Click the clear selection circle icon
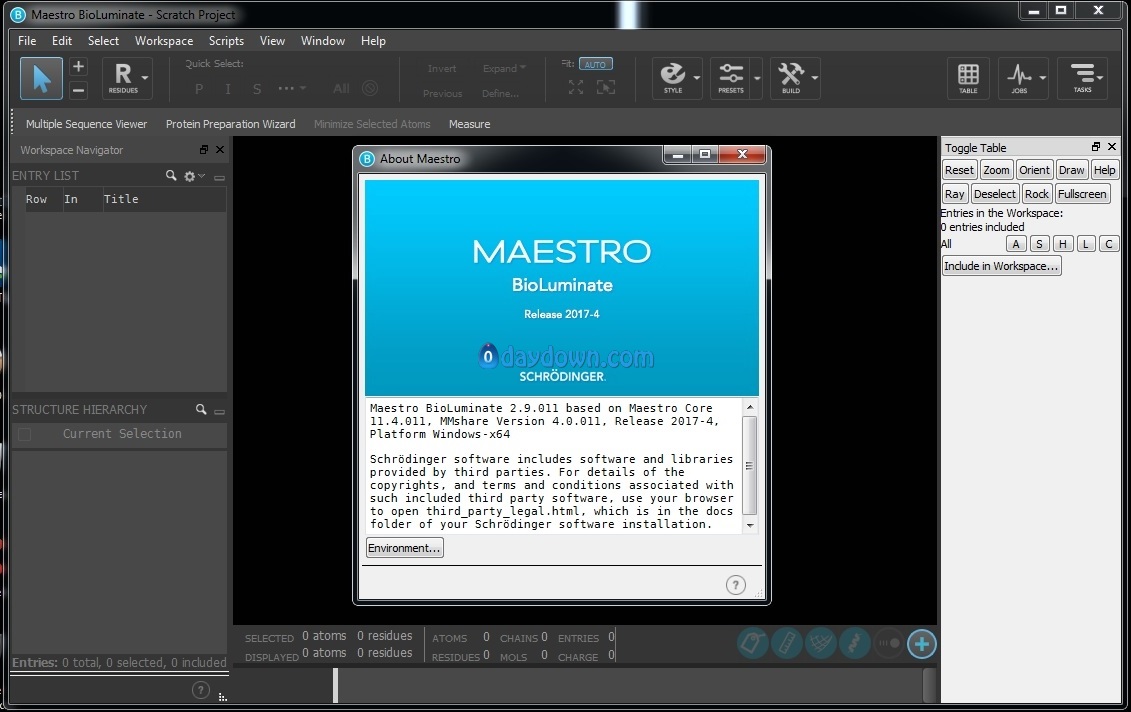Screen dimensions: 1131x712 point(370,89)
